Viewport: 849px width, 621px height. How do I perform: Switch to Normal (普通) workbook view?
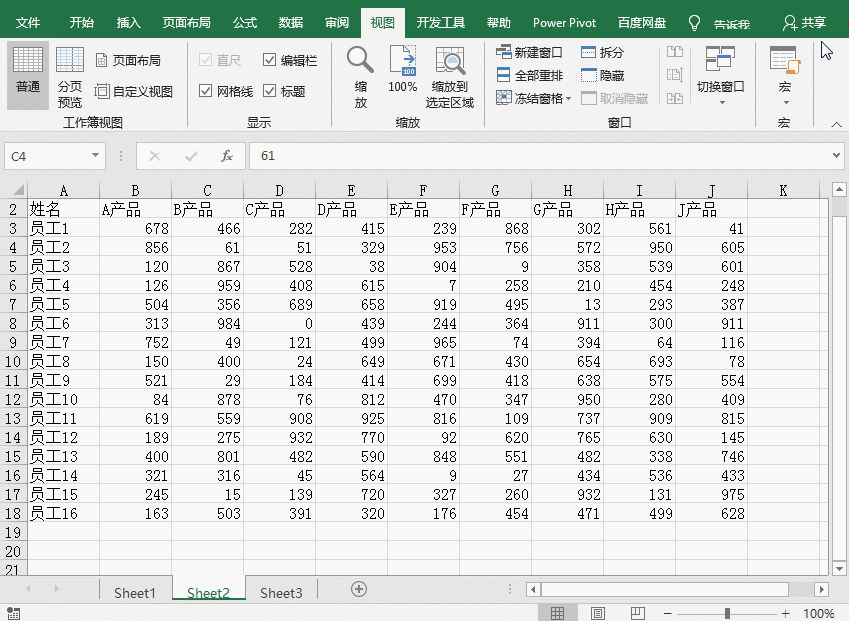pyautogui.click(x=28, y=75)
